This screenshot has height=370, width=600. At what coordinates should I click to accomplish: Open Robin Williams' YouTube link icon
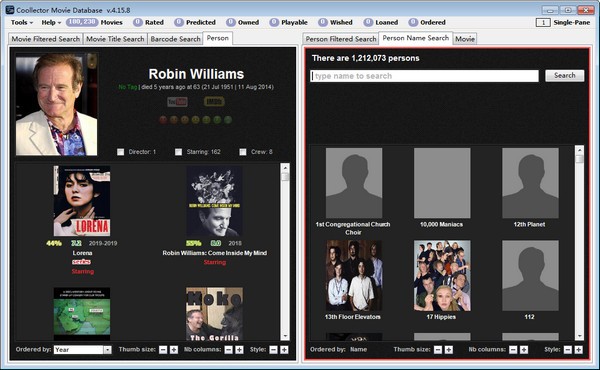tap(177, 102)
